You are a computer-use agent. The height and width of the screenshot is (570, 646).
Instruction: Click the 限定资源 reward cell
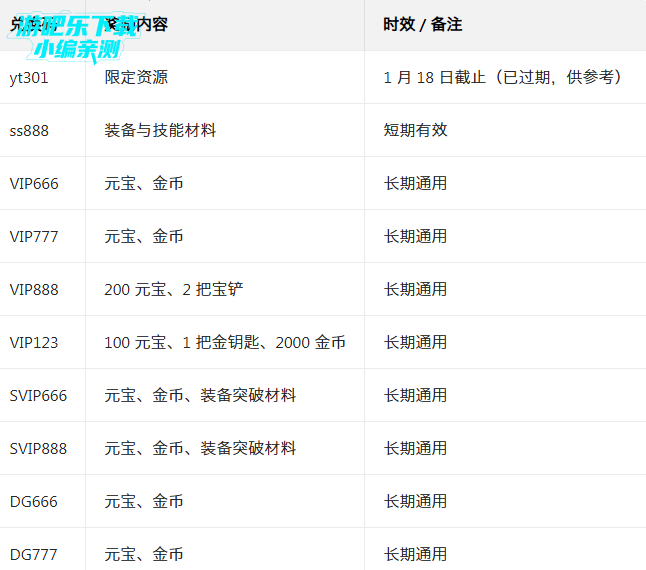136,77
